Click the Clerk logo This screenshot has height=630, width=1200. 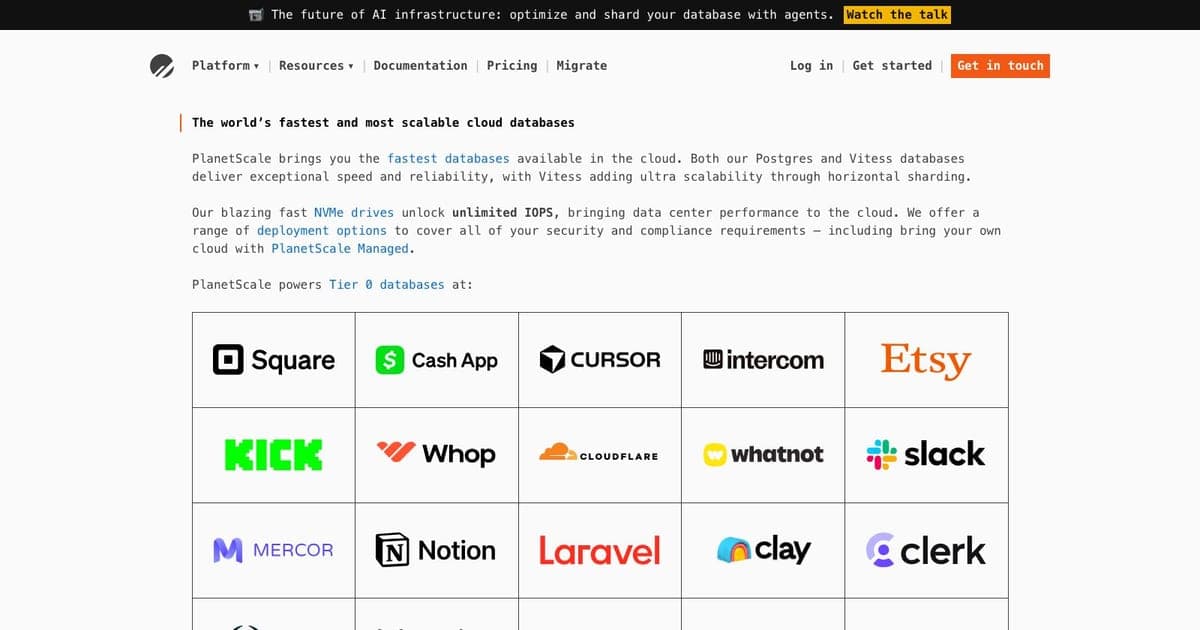(x=926, y=550)
